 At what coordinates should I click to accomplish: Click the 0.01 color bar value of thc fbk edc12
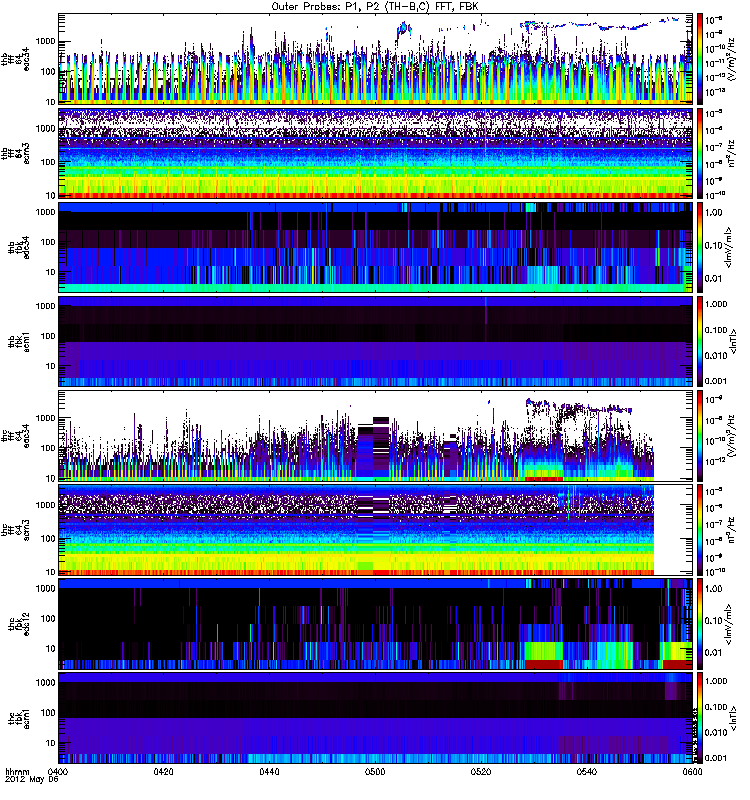[713, 652]
